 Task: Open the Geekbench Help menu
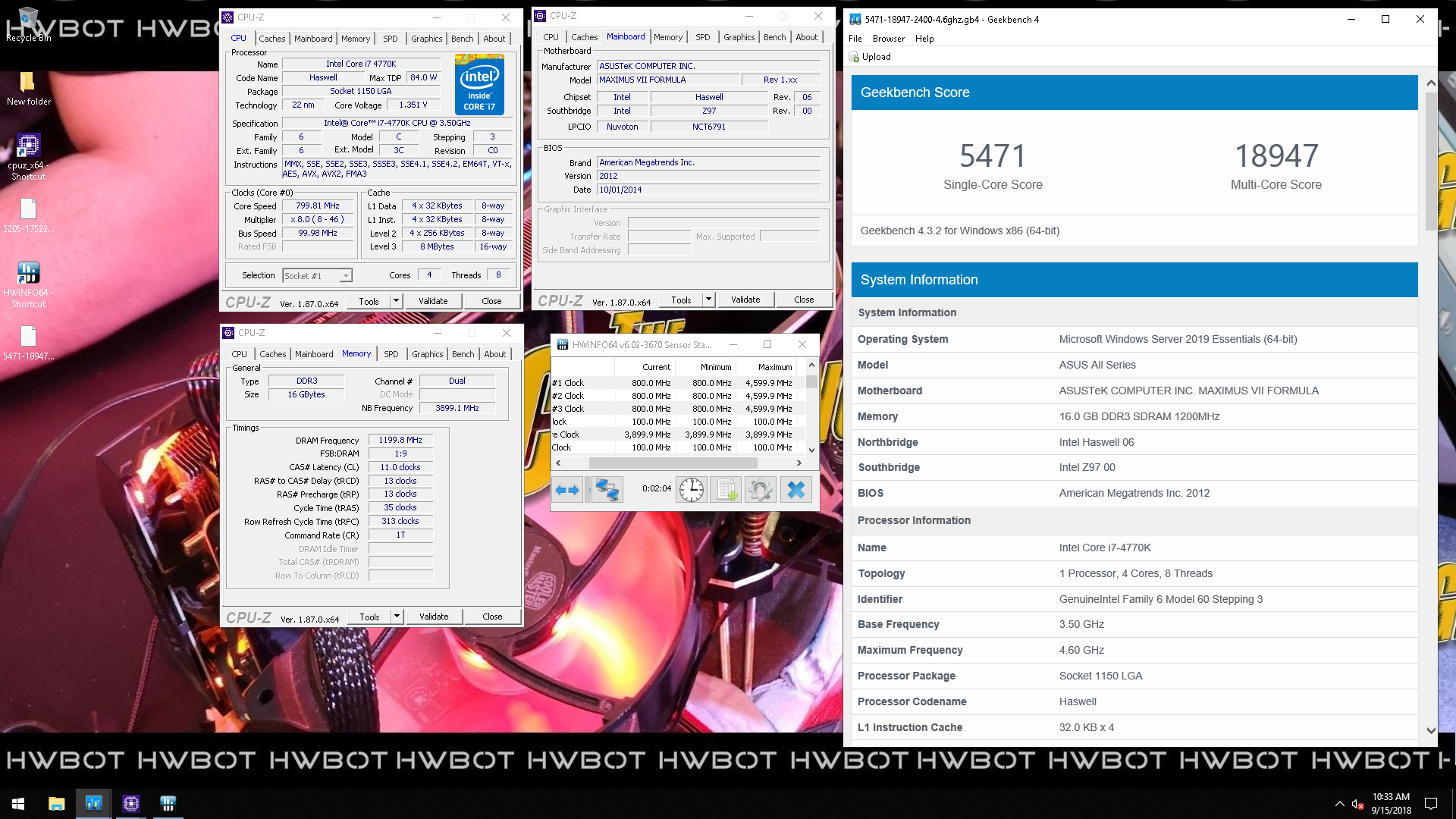pos(924,39)
